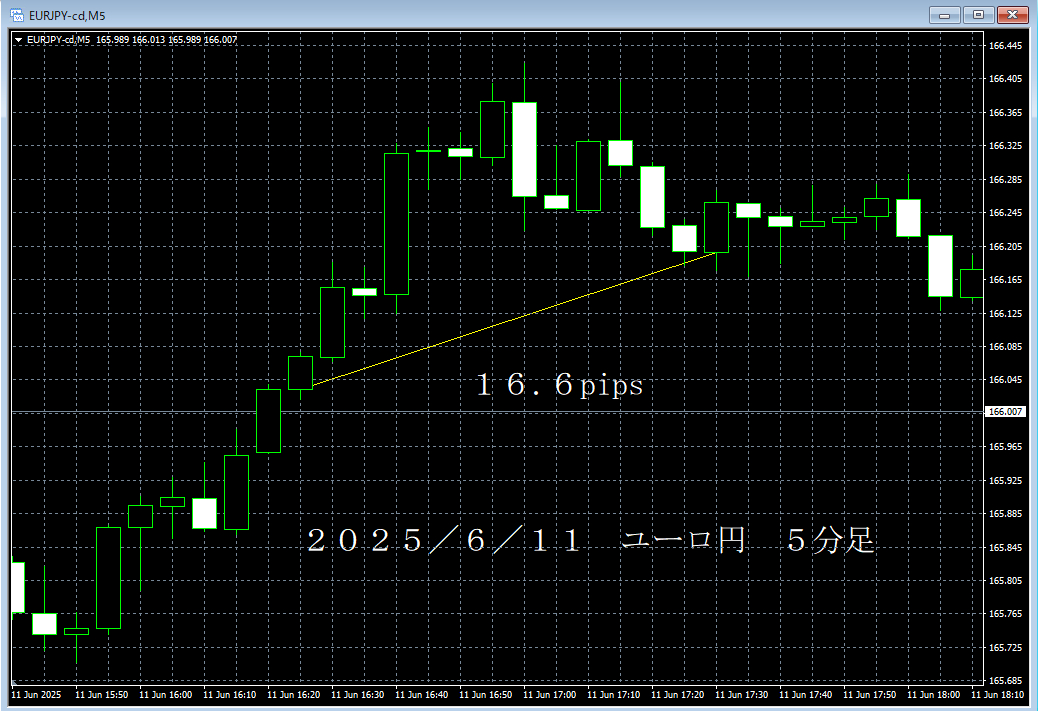Click the "11 Jun 2025" date axis label
1038x711 pixels.
pos(37,694)
